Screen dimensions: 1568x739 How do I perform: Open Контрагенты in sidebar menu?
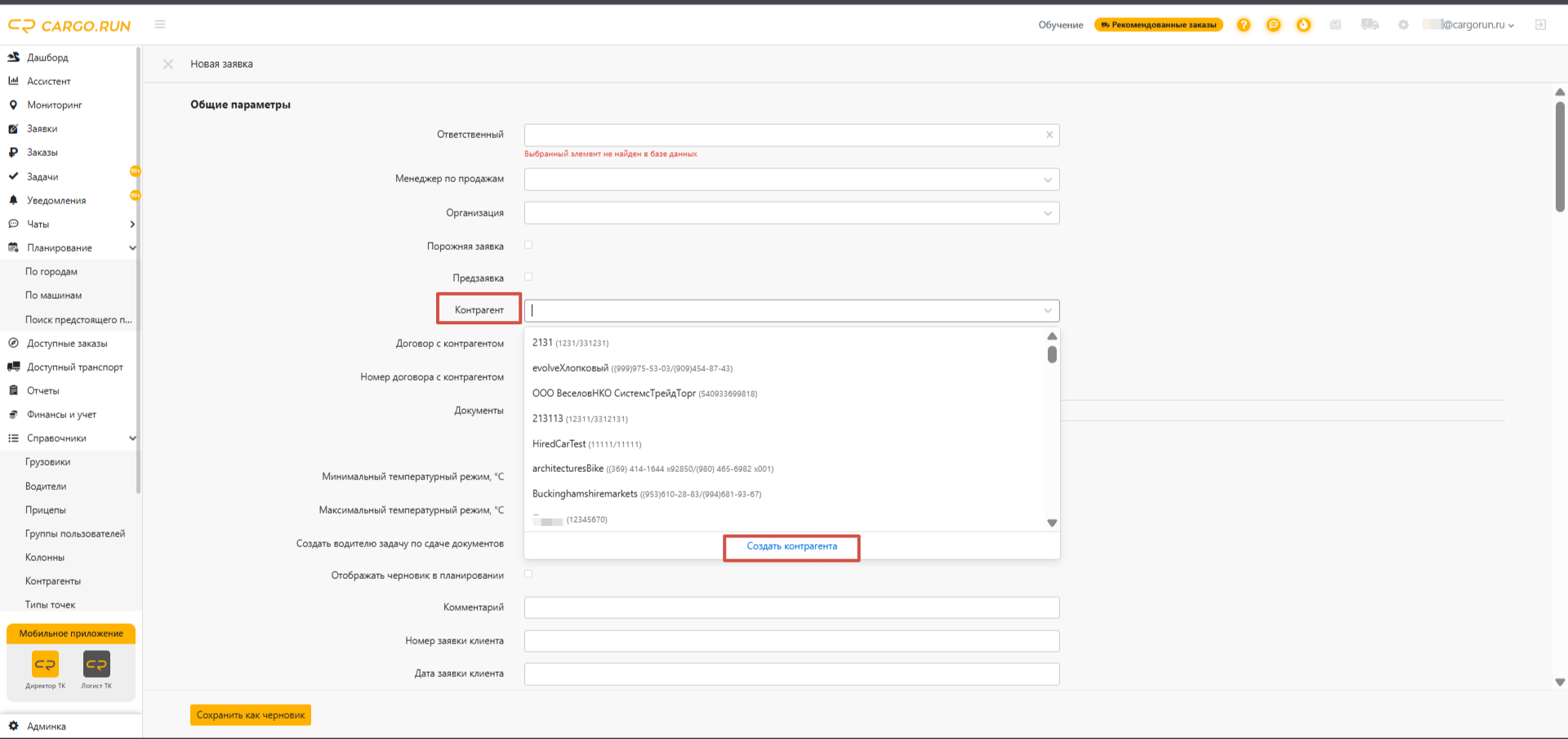[53, 581]
